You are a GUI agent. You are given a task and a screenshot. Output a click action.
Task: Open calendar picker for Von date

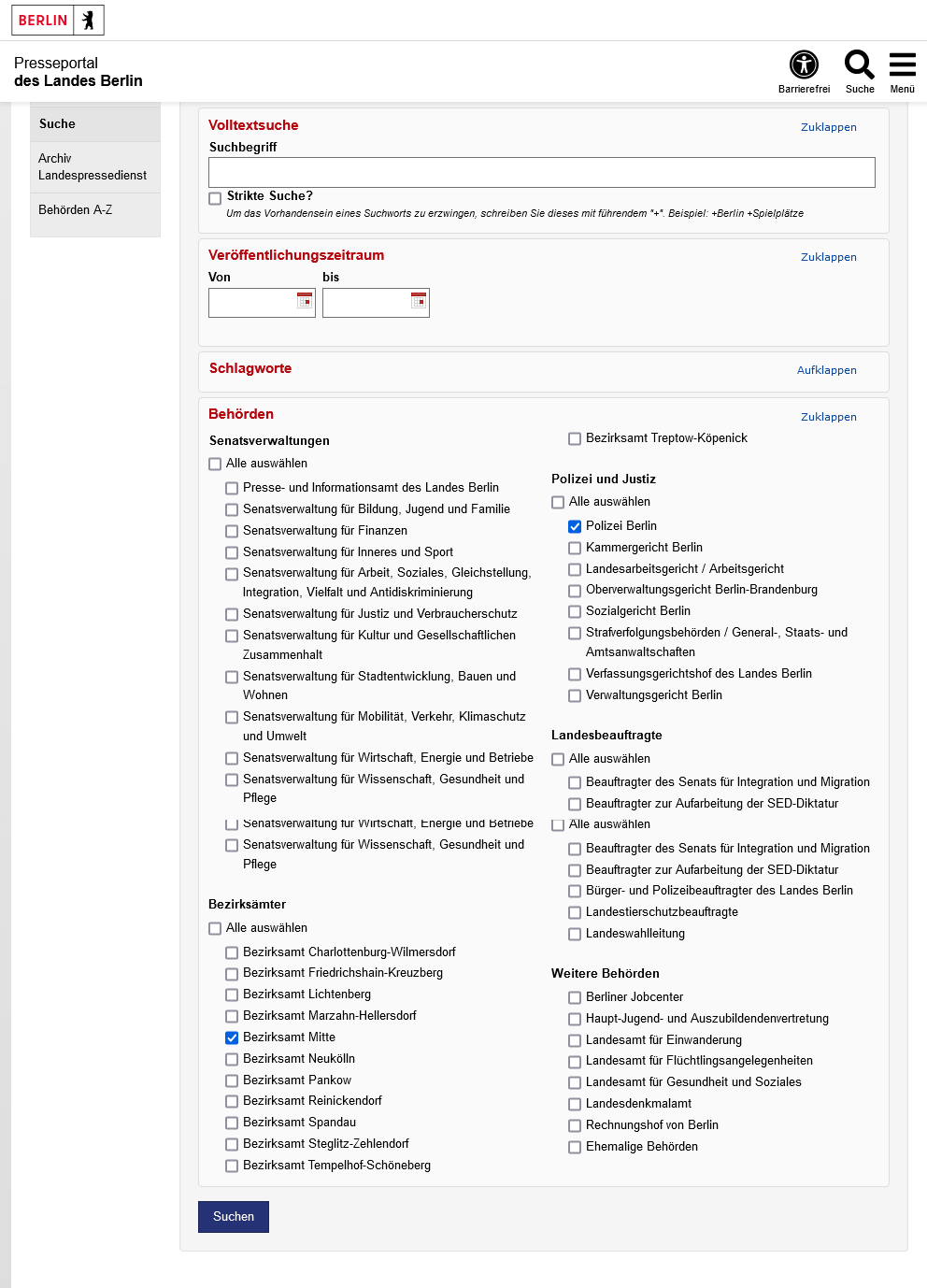pos(305,300)
